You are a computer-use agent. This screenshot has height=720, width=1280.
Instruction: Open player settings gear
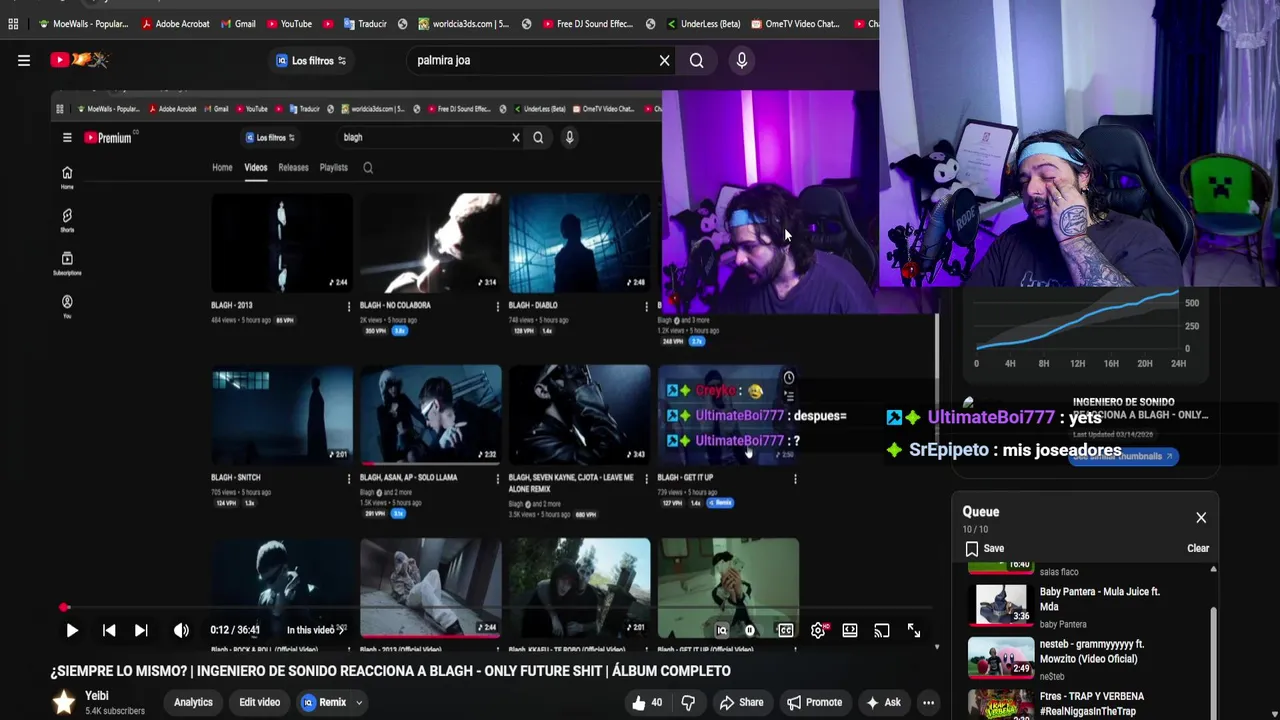(x=819, y=630)
